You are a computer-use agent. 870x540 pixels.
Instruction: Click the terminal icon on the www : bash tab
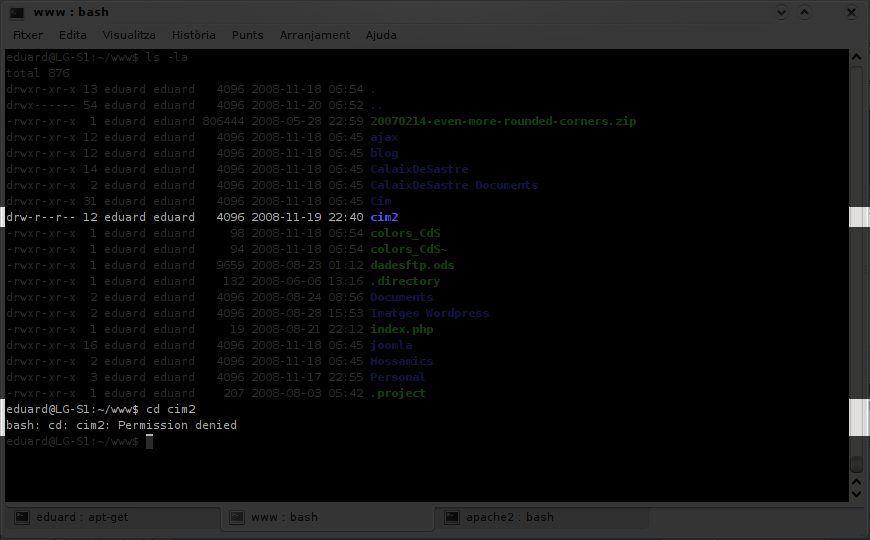point(237,517)
